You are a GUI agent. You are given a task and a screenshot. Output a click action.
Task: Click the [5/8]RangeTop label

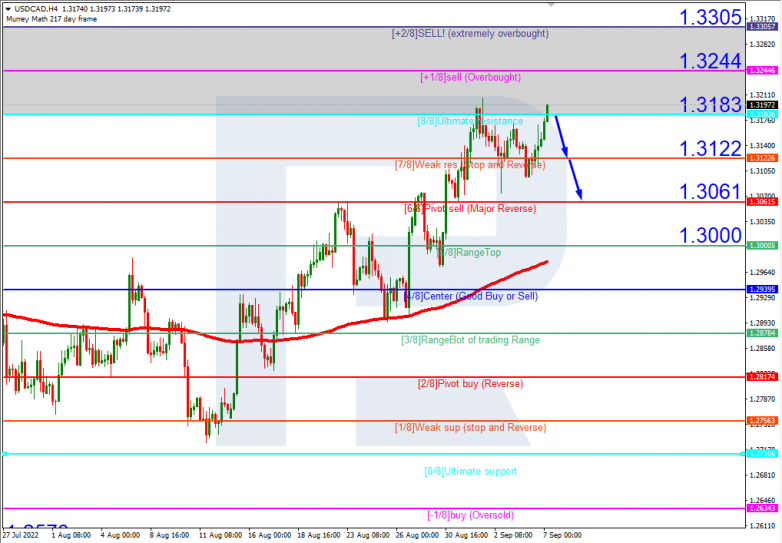pos(469,252)
